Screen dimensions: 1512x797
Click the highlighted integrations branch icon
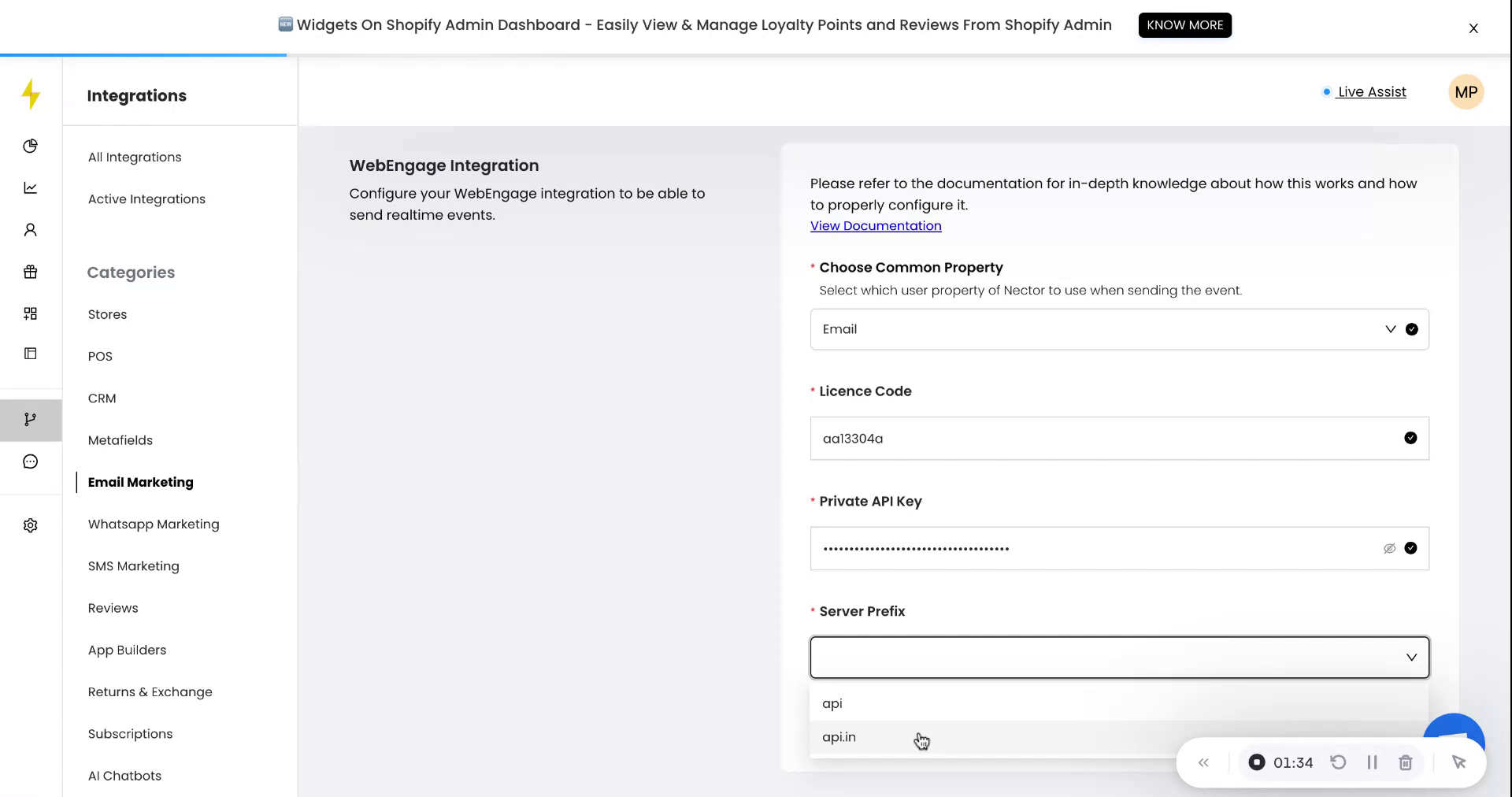30,420
